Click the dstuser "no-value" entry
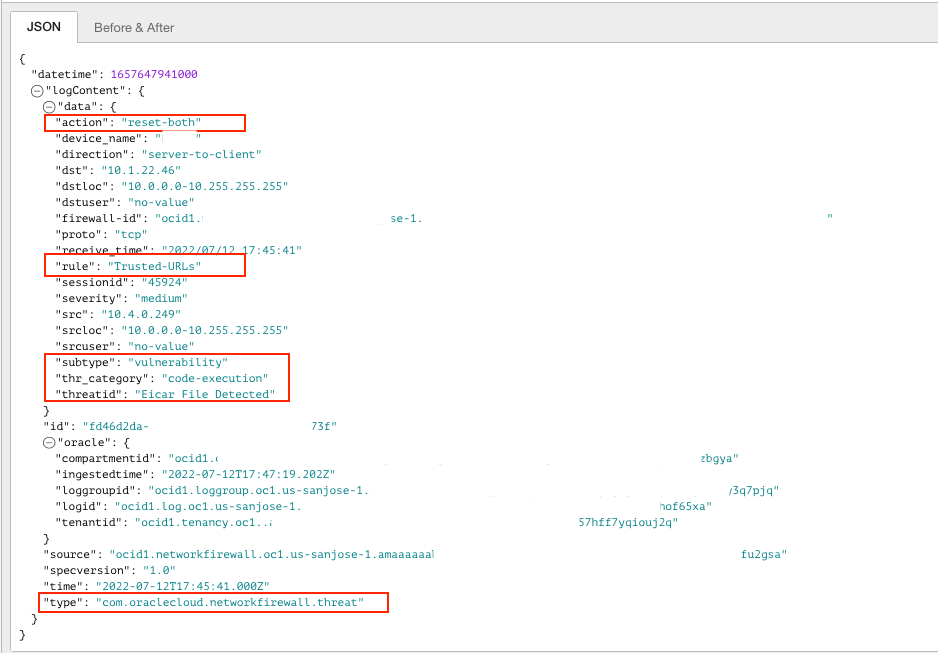Viewport: 938px width, 653px height. coord(161,203)
